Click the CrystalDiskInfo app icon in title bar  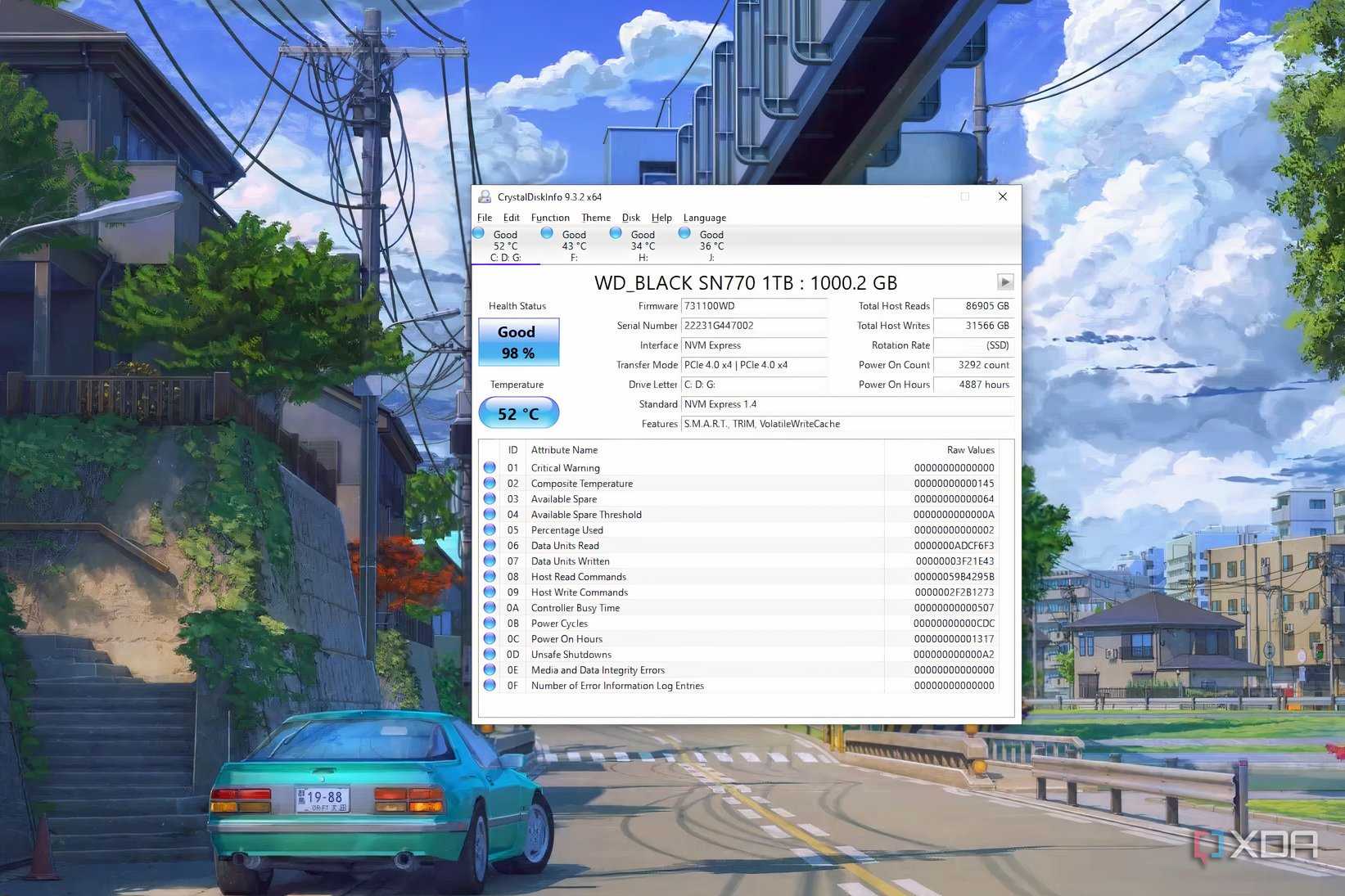(485, 196)
